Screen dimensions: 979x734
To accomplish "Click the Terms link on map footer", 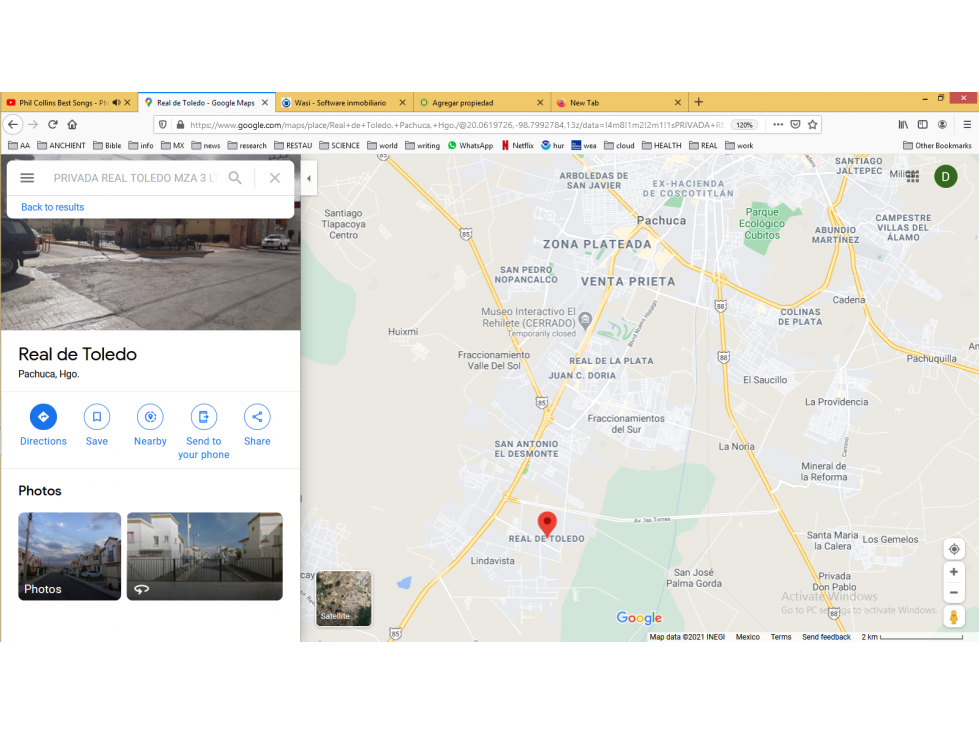I will tap(780, 637).
